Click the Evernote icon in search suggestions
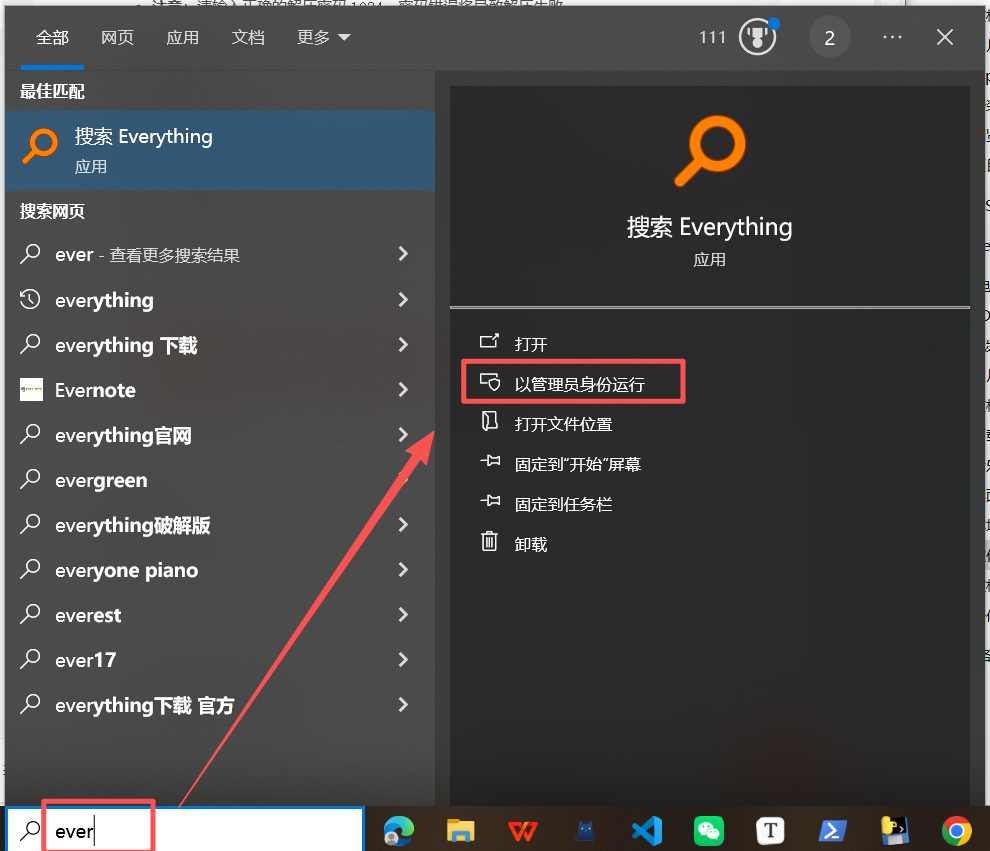Screen dimensions: 990x851 tap(31, 390)
